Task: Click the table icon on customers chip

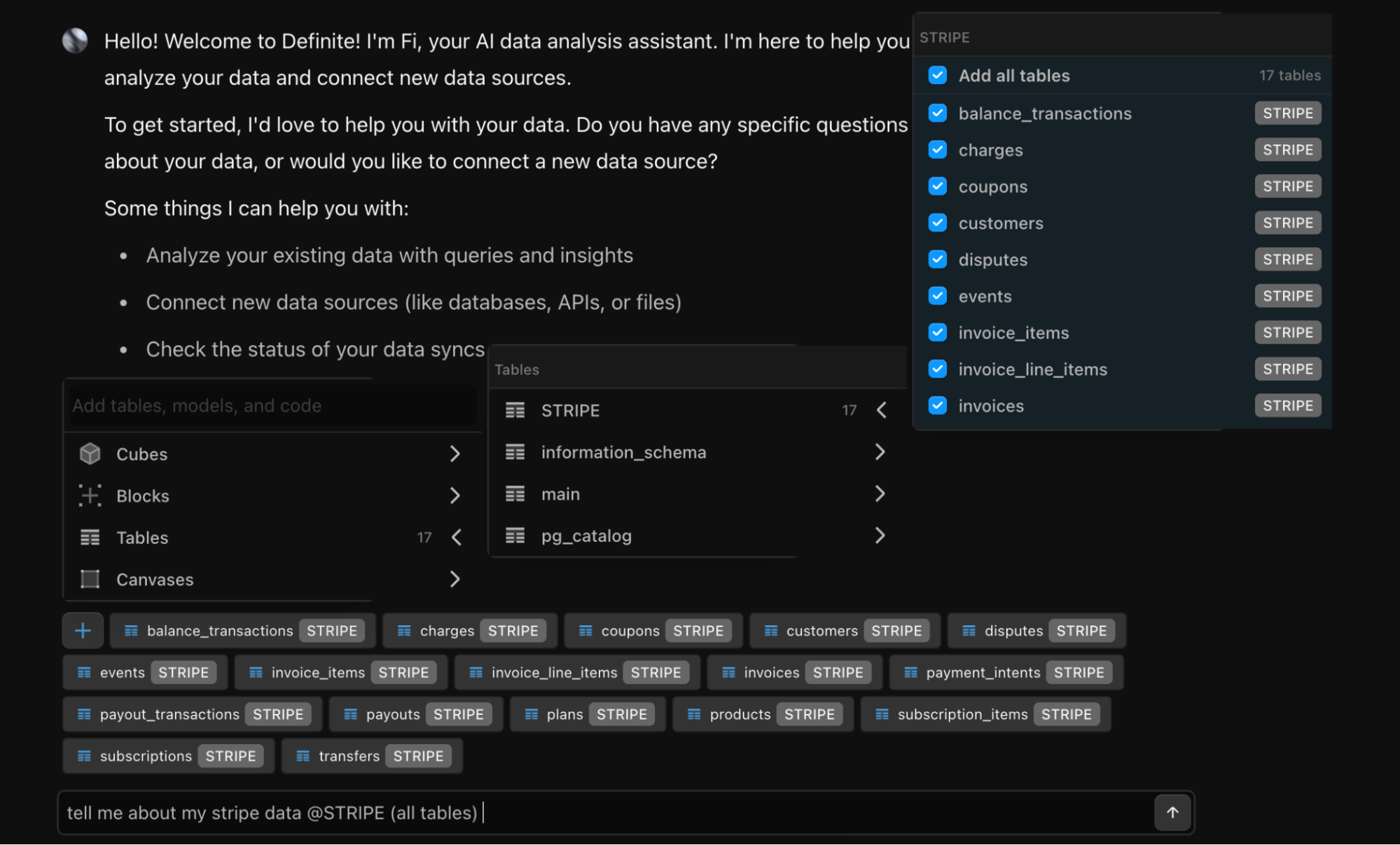Action: (x=771, y=631)
